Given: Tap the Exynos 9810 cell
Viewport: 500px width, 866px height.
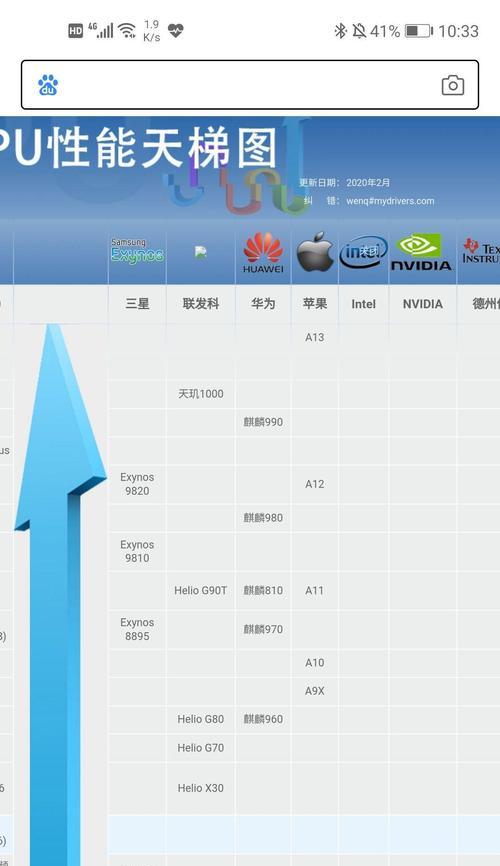Looking at the screenshot, I should (137, 551).
